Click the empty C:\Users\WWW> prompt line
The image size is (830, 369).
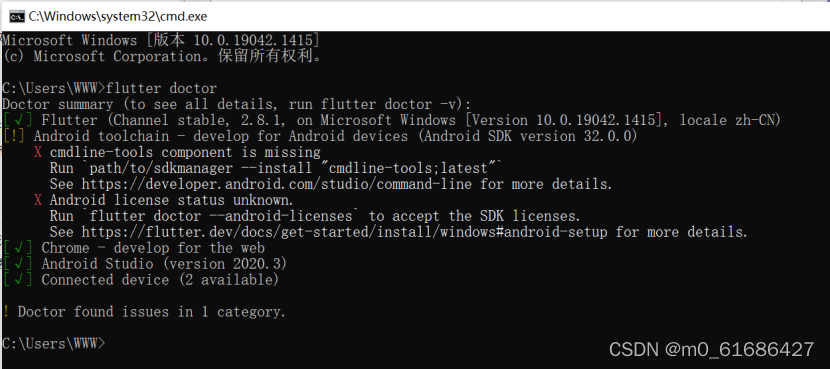coord(54,343)
